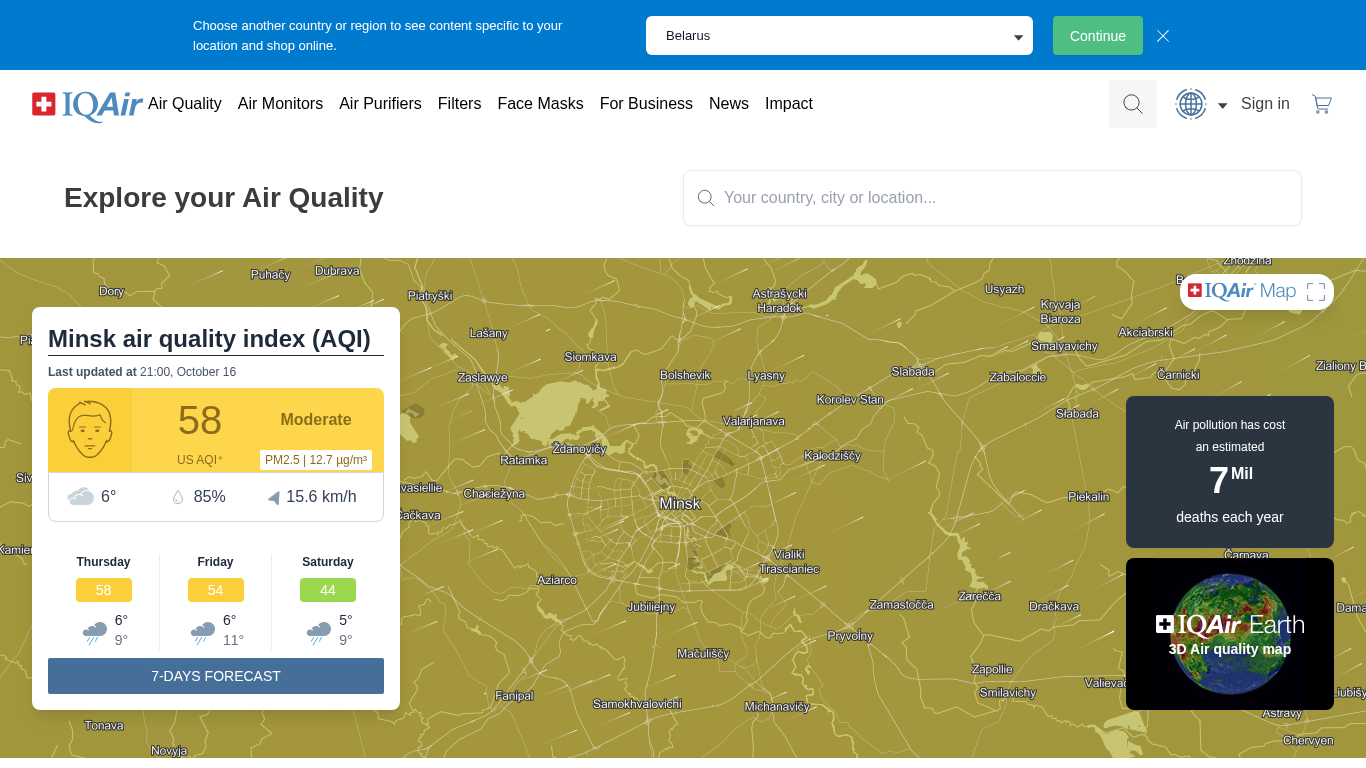The width and height of the screenshot is (1366, 768).
Task: Open the site search magnifier button
Action: click(1133, 104)
